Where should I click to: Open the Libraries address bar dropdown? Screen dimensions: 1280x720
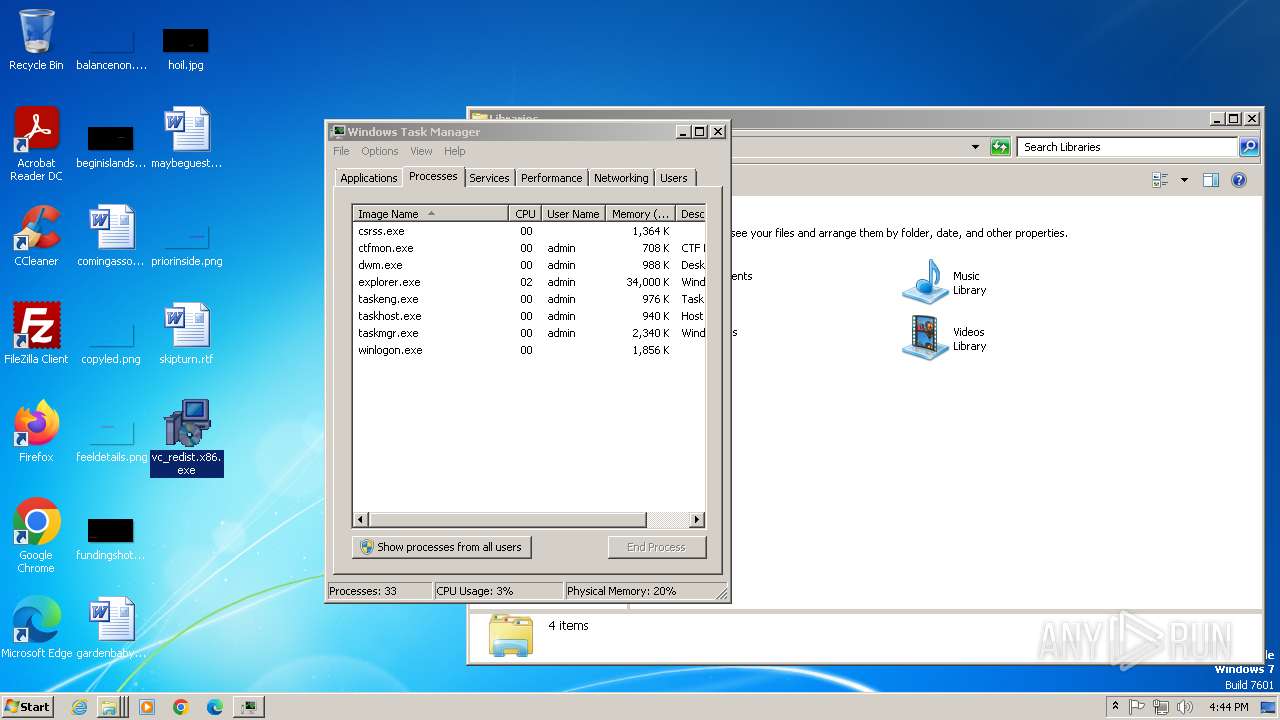point(976,147)
